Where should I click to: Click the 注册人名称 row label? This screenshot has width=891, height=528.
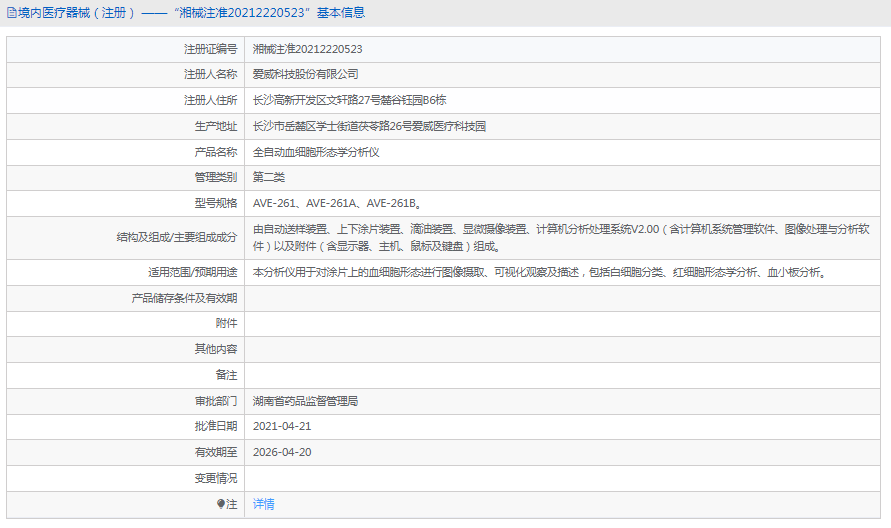coord(210,74)
